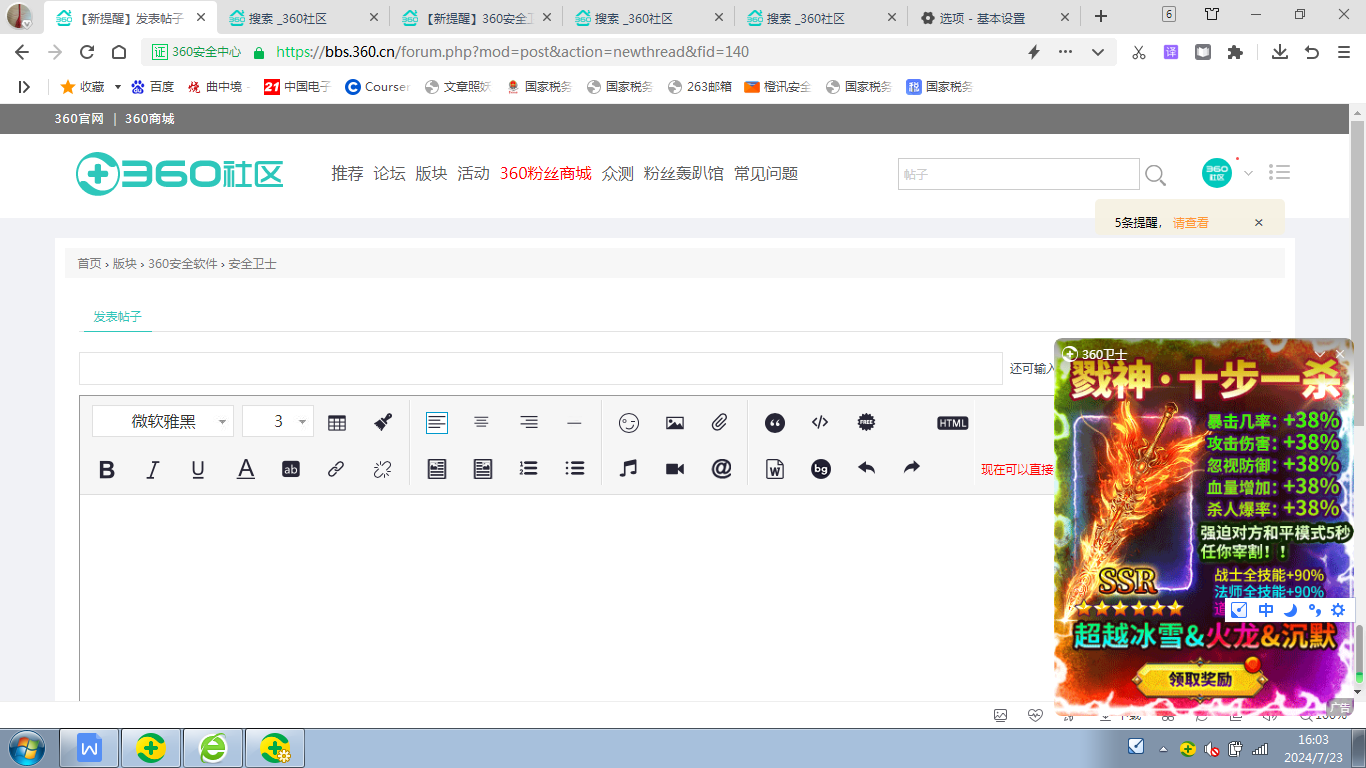This screenshot has width=1366, height=768.
Task: Remove hyperlink with unlink icon
Action: pyautogui.click(x=382, y=469)
